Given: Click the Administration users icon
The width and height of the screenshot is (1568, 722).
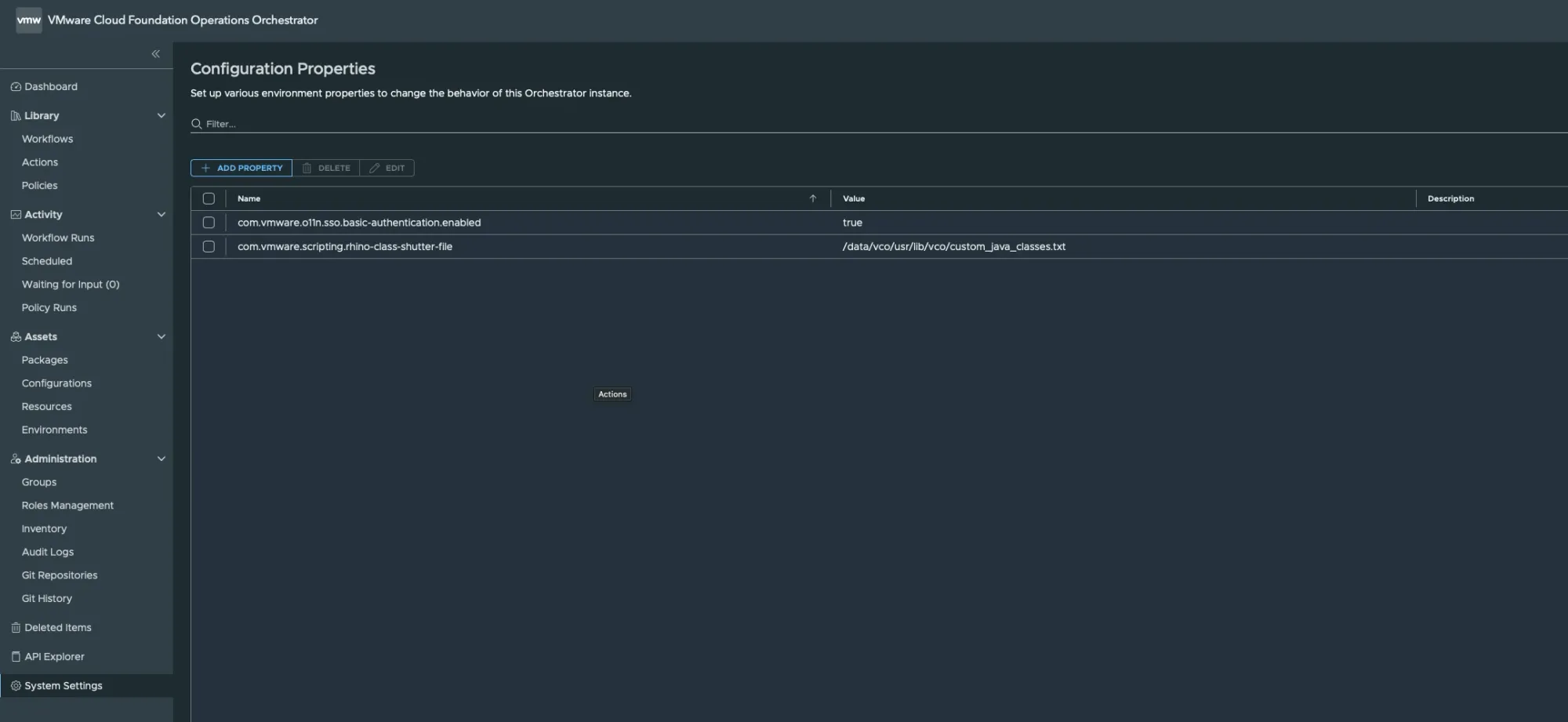Looking at the screenshot, I should click(x=16, y=459).
